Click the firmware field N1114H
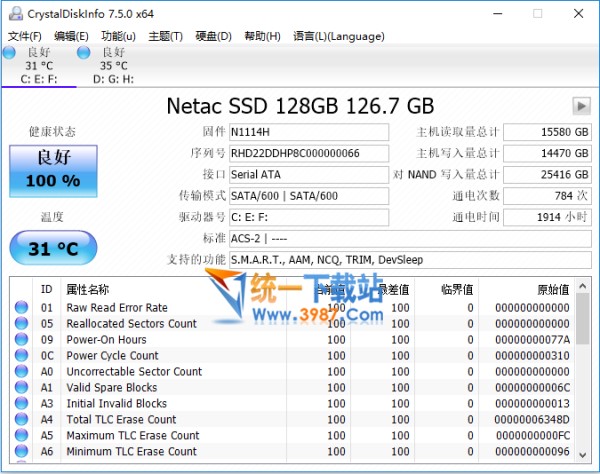600x474 pixels. [309, 132]
